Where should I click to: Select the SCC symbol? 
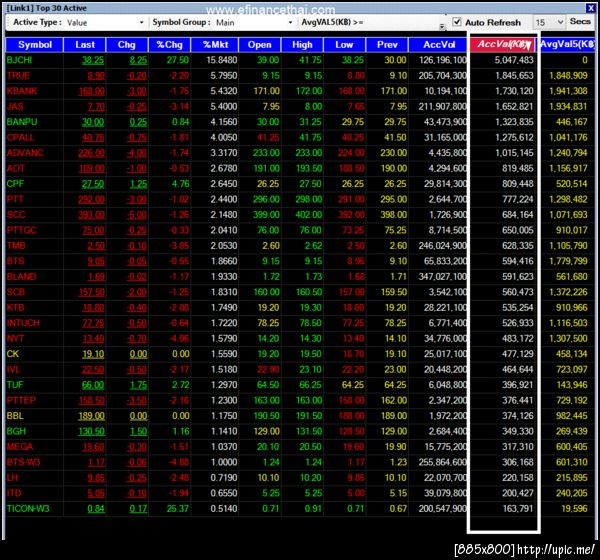coord(16,215)
